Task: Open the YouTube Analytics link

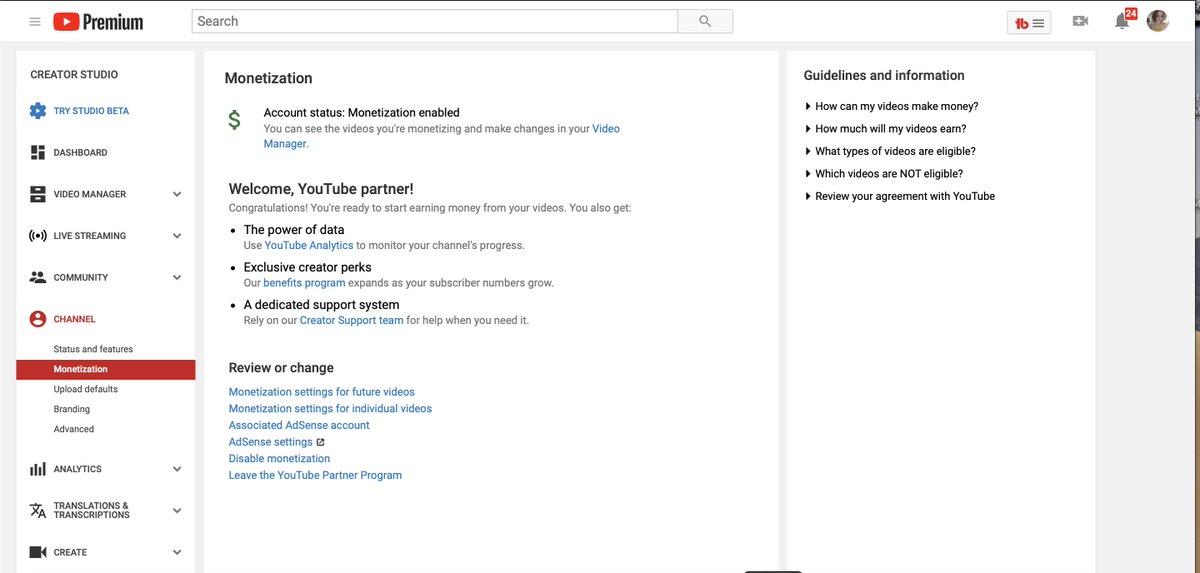Action: coord(309,245)
